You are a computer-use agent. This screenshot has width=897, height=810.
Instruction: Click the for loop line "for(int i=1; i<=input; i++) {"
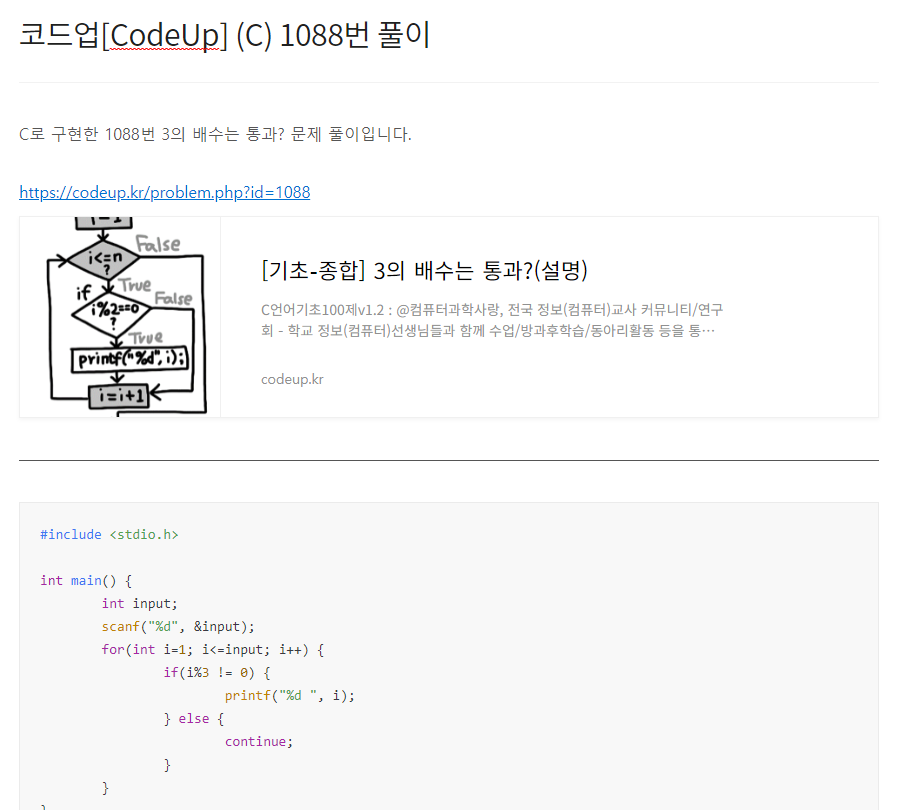[213, 650]
